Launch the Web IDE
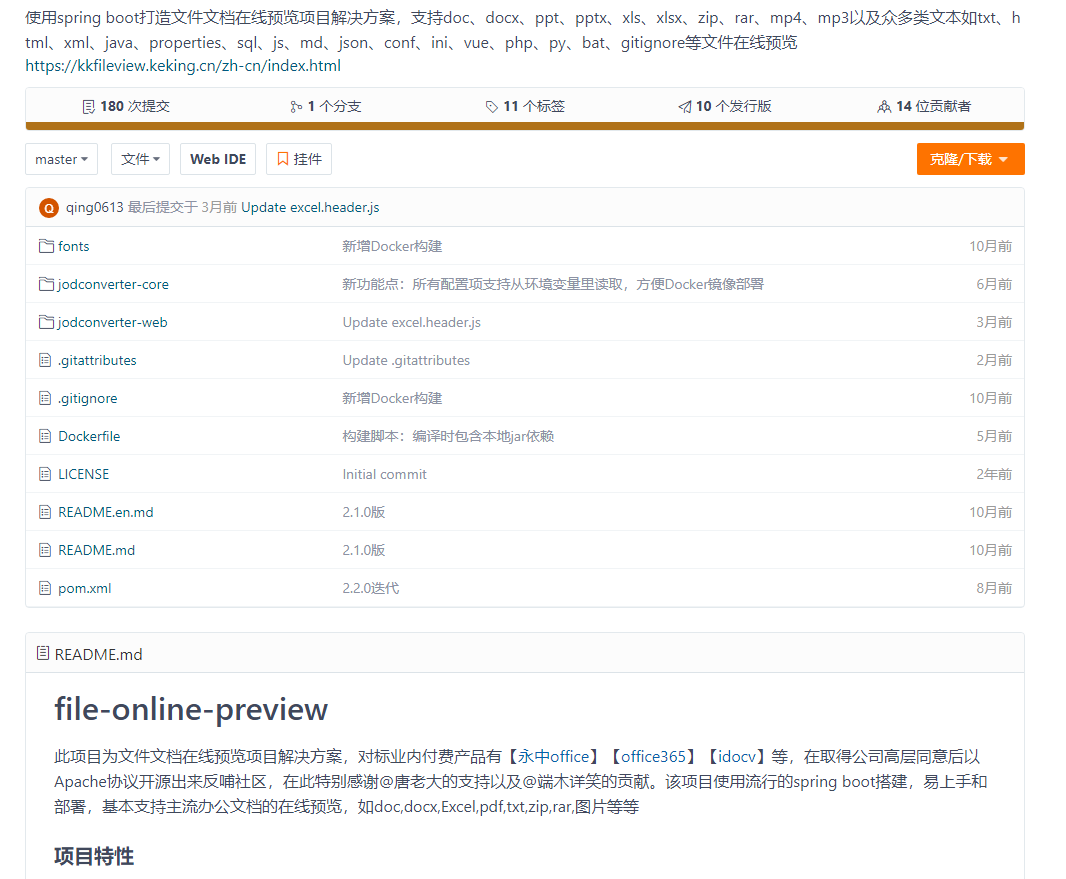 217,158
